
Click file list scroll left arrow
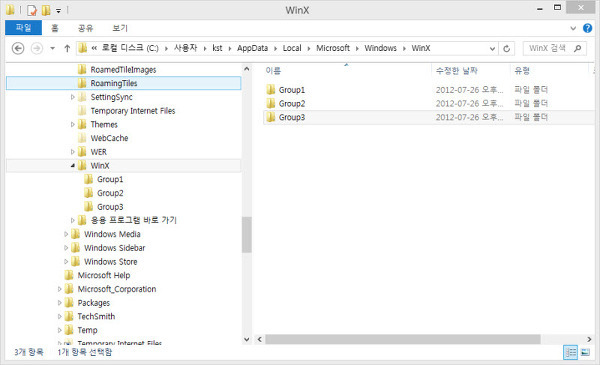coord(260,339)
